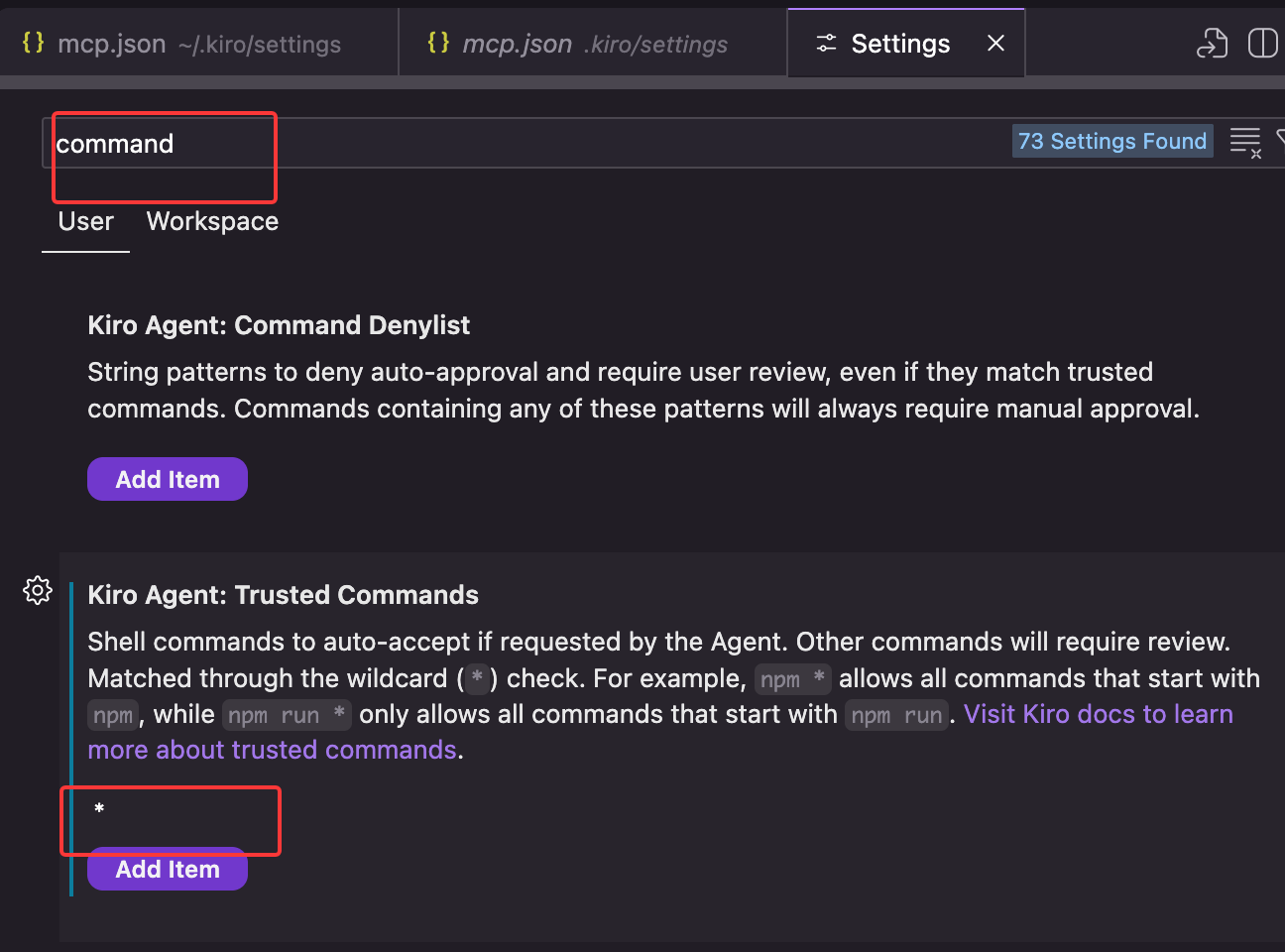This screenshot has height=952, width=1285.
Task: Add item to Trusted Commands list
Action: (168, 870)
